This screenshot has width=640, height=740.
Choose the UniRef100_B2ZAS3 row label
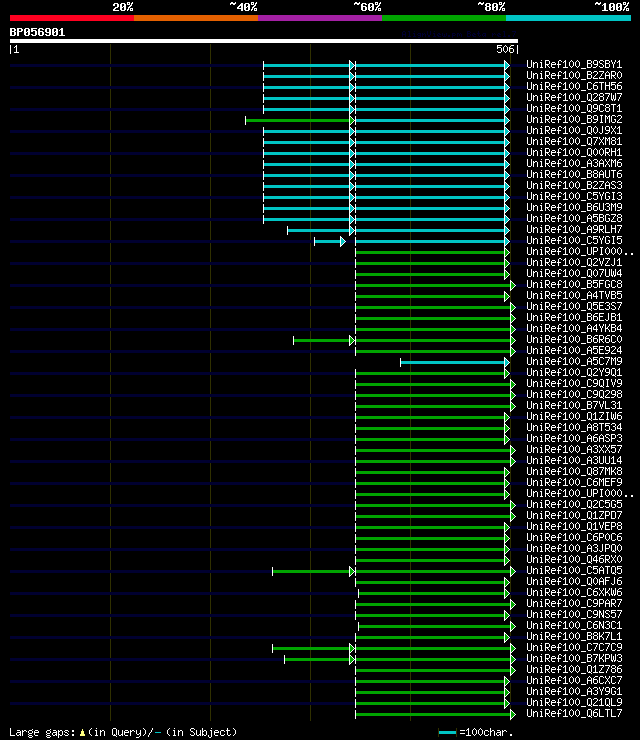pos(574,185)
